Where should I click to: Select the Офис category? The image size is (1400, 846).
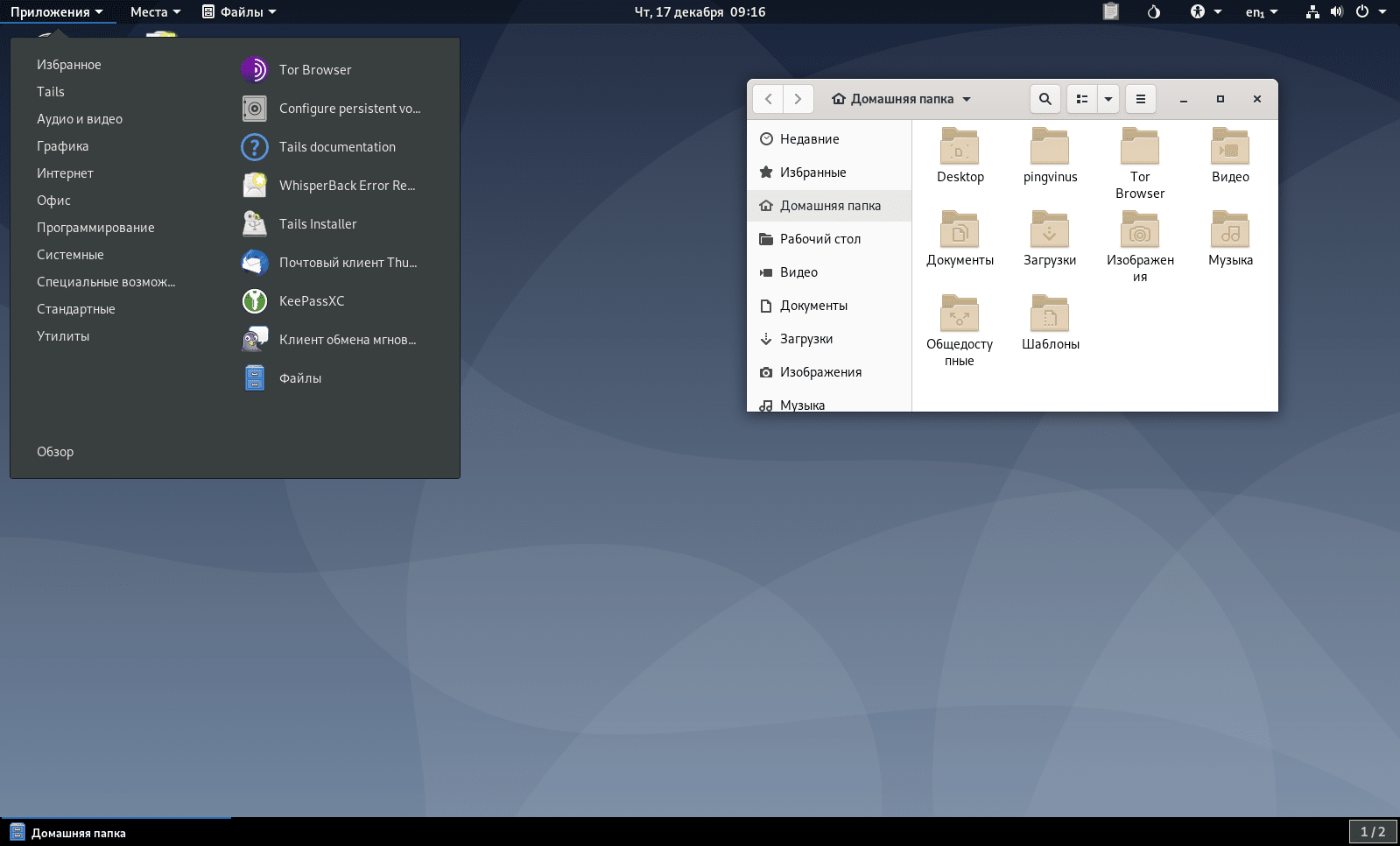pos(53,201)
